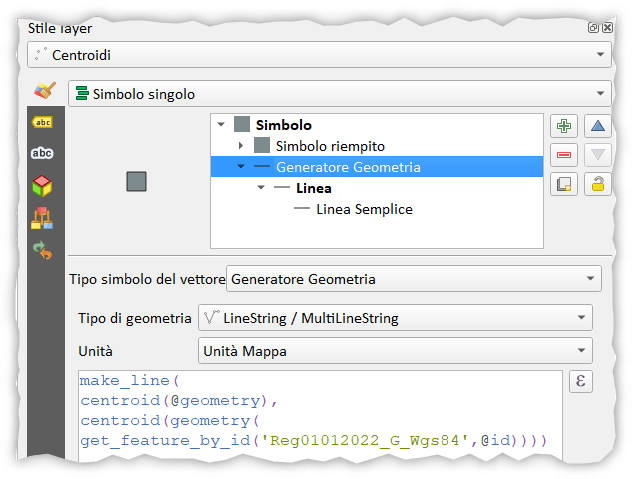Open the Symbology paintbrush tab
Screen dimensions: 632x479
point(42,91)
